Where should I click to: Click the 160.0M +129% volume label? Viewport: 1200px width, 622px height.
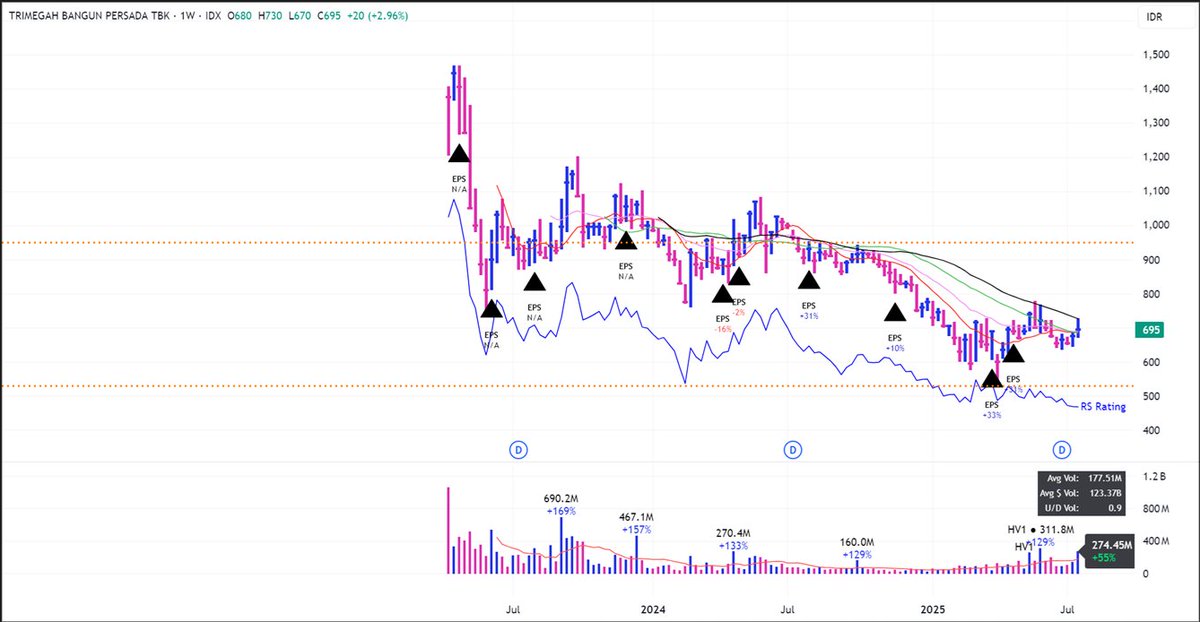pyautogui.click(x=857, y=547)
